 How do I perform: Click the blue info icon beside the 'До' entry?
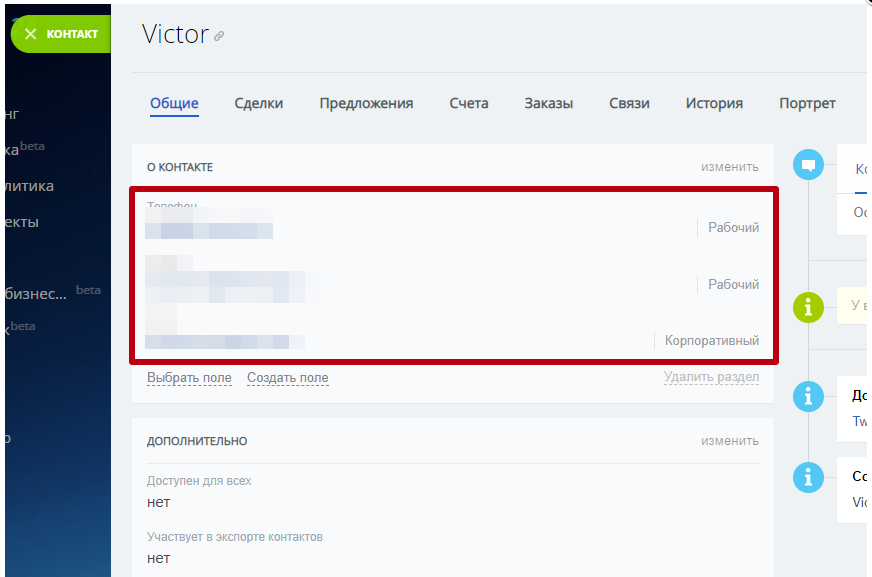808,397
